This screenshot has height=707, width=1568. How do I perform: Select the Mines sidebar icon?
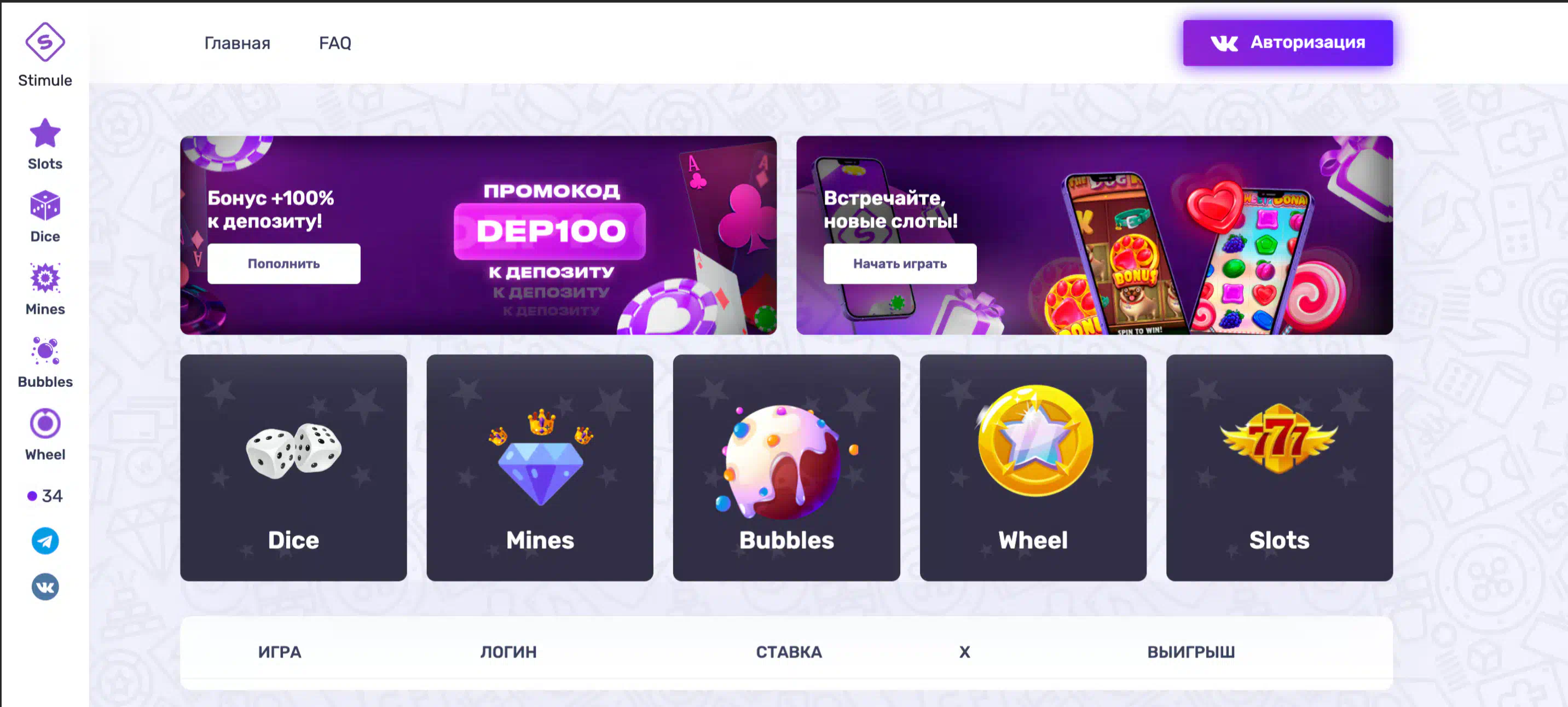(x=45, y=279)
